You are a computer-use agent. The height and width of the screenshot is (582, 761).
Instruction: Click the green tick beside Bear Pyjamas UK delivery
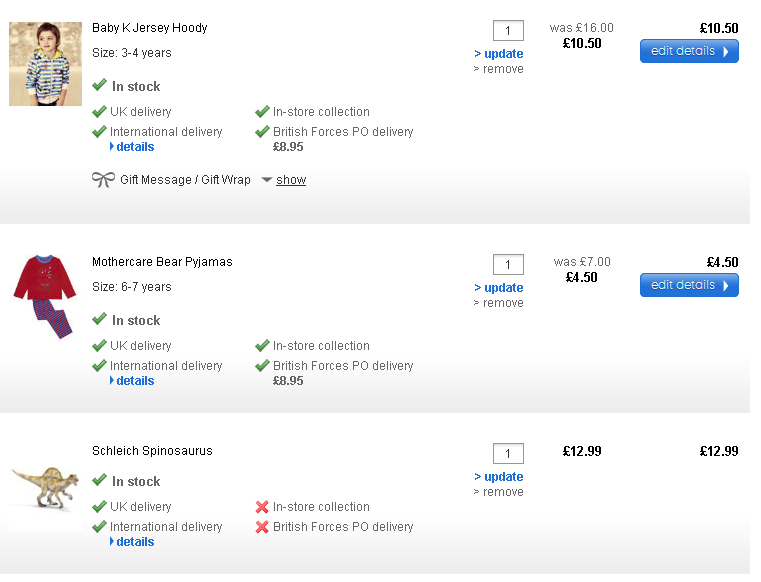99,346
